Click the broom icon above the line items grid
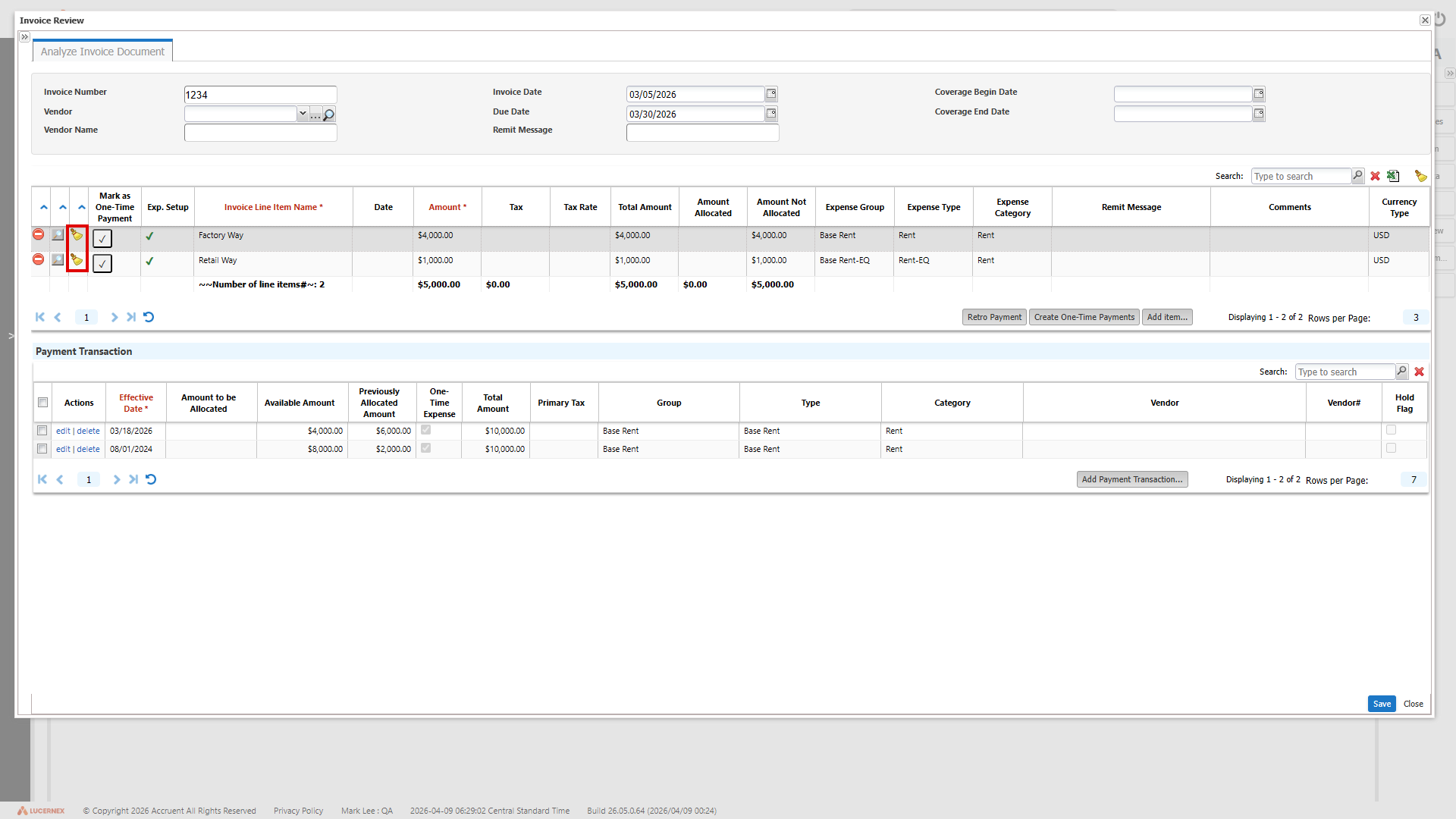This screenshot has height=819, width=1456. (1420, 176)
